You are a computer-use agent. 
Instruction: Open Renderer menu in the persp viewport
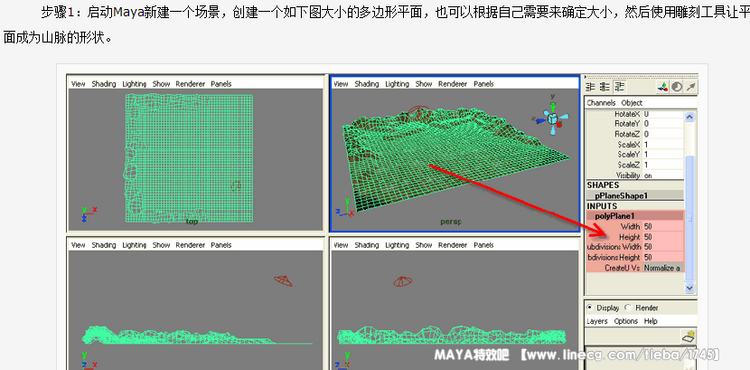pyautogui.click(x=452, y=84)
